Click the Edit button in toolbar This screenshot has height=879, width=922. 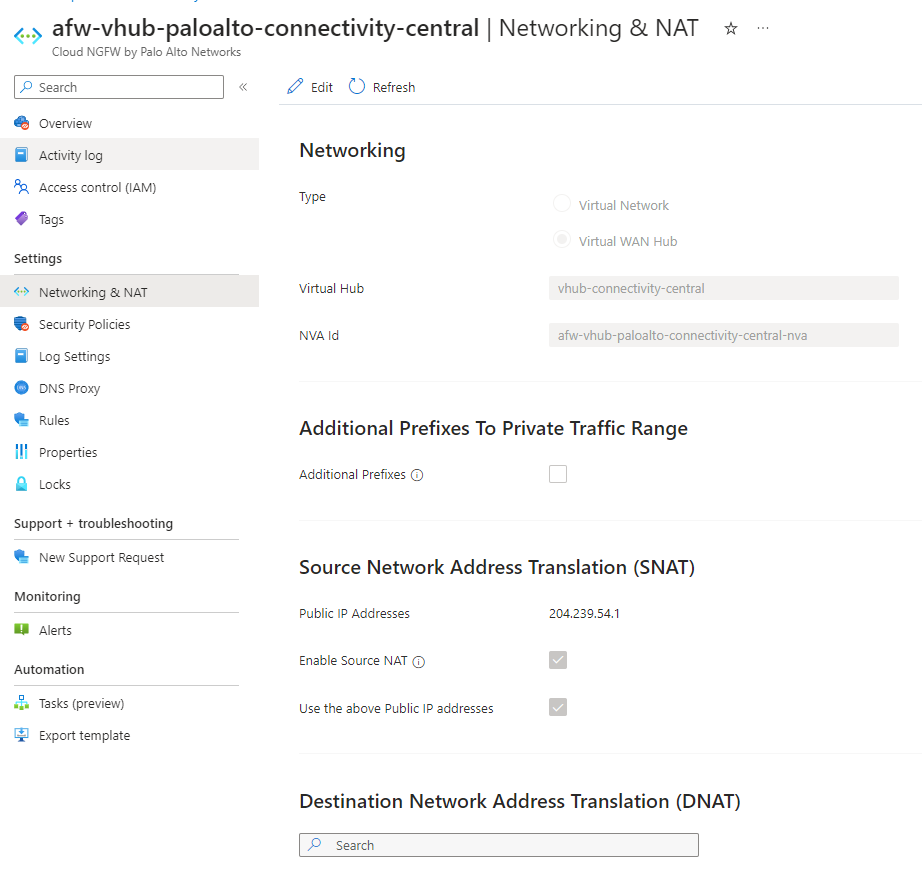tap(310, 87)
